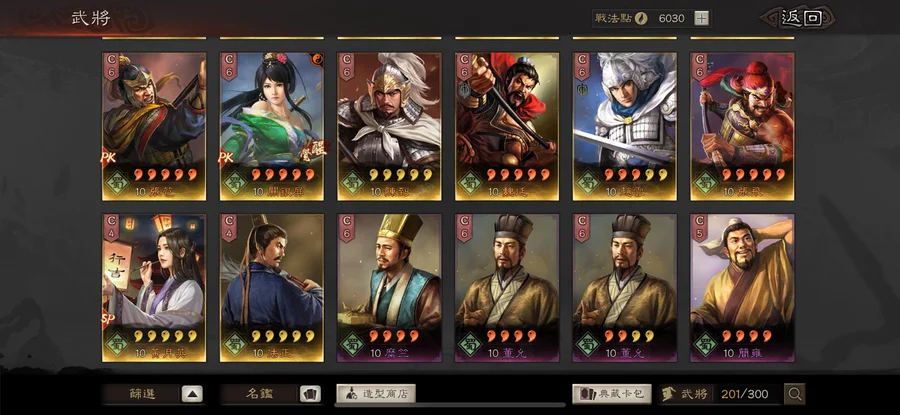Expand the 篩選 filter arrow
The height and width of the screenshot is (415, 900).
pos(192,394)
